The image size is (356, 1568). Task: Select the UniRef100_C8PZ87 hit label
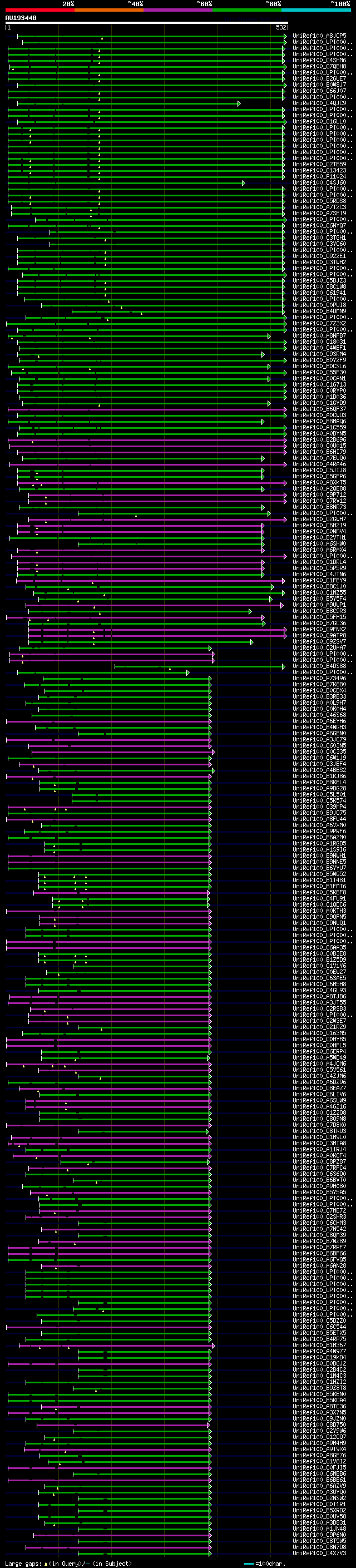[319, 1161]
